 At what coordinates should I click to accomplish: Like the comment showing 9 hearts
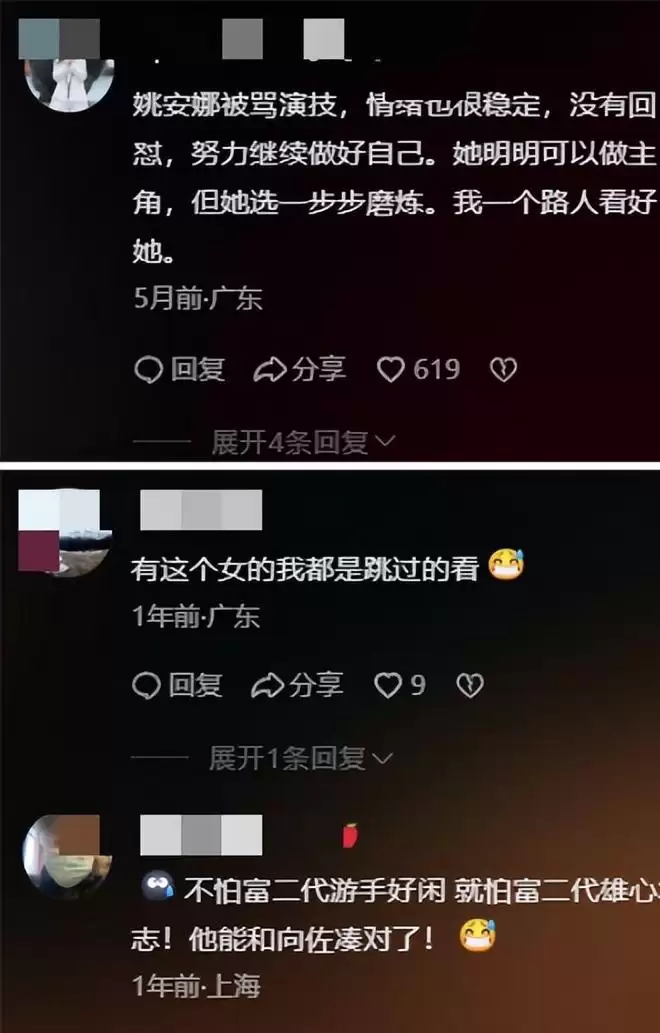[x=387, y=686]
